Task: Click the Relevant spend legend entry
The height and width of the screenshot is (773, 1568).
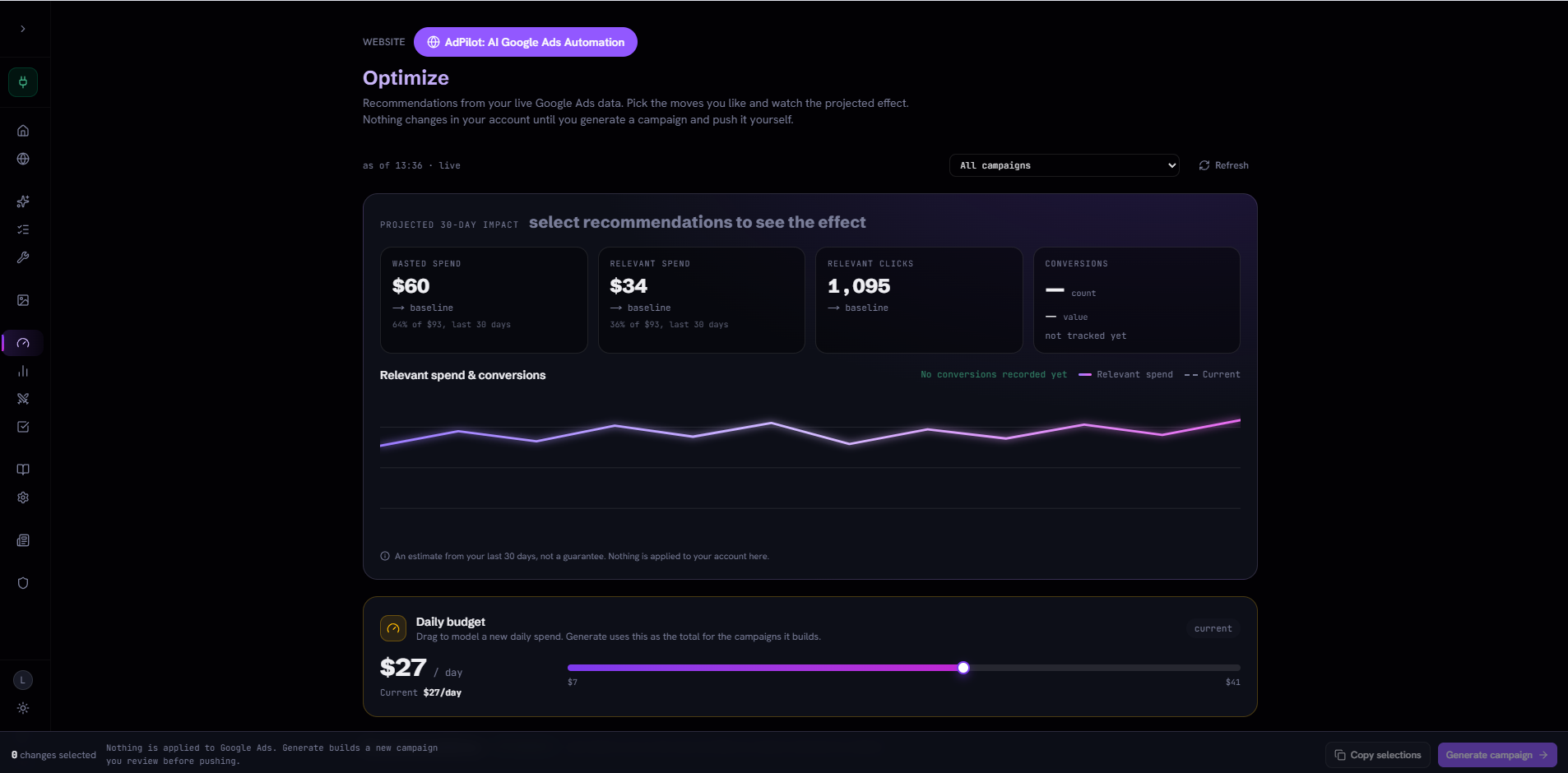Action: tap(1125, 374)
